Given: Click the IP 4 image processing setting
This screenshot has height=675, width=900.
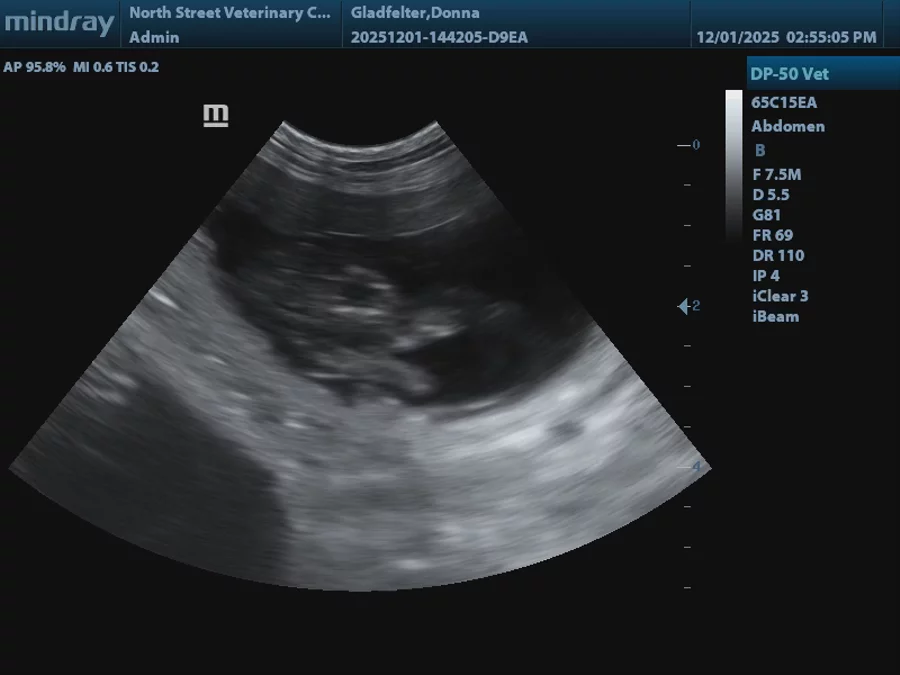Looking at the screenshot, I should 765,275.
